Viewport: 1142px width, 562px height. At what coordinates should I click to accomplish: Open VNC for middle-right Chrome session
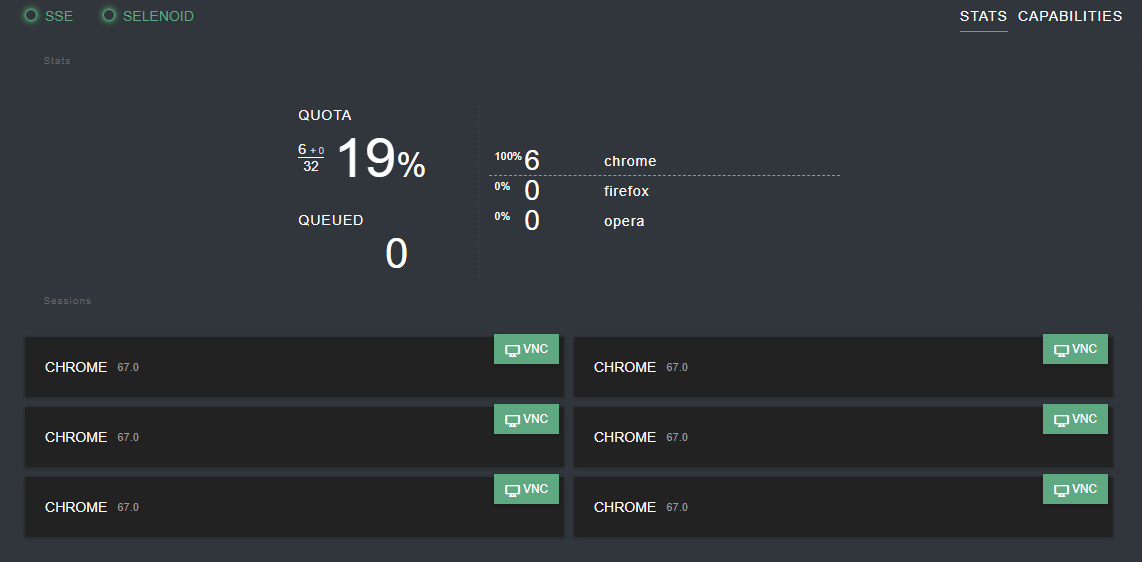point(1075,419)
